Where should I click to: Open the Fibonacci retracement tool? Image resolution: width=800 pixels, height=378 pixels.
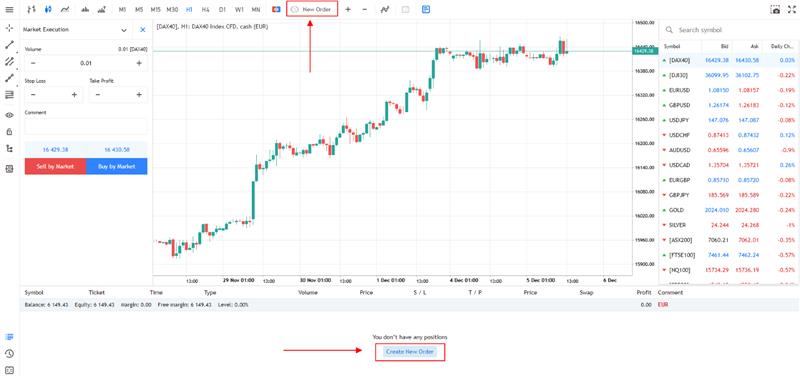point(9,95)
